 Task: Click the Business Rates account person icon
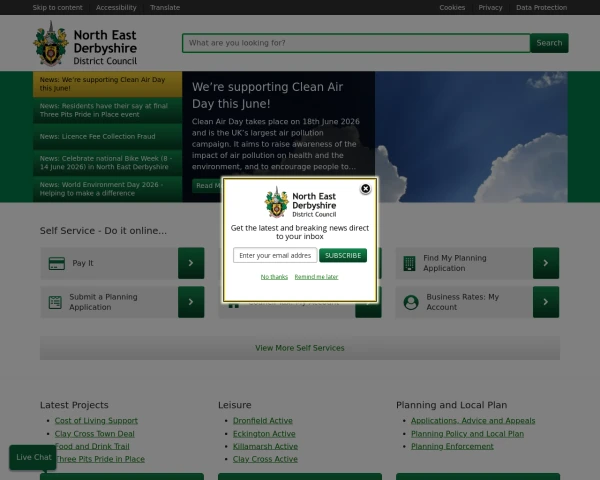click(x=411, y=302)
